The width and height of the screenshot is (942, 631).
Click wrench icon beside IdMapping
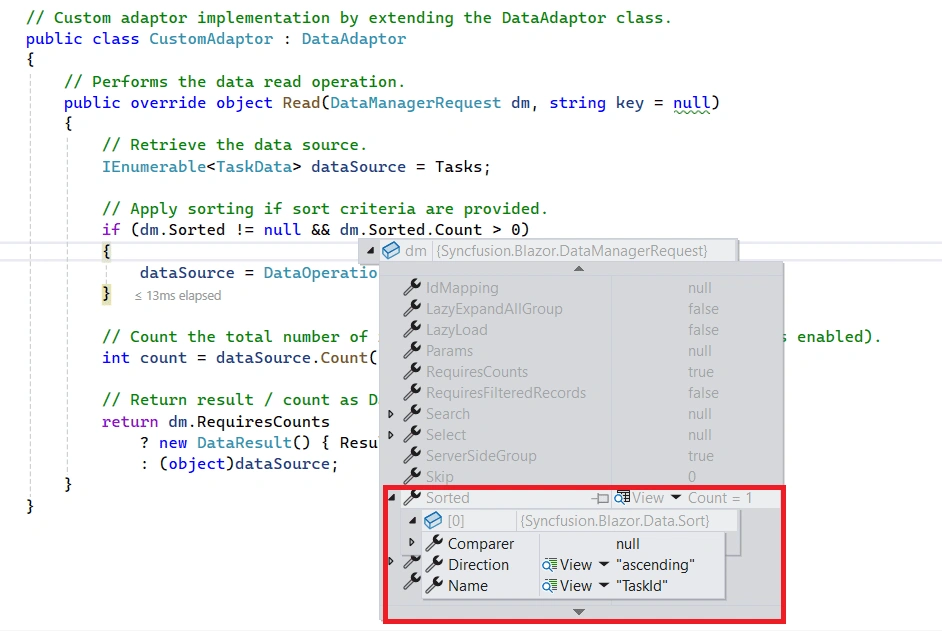tap(412, 287)
